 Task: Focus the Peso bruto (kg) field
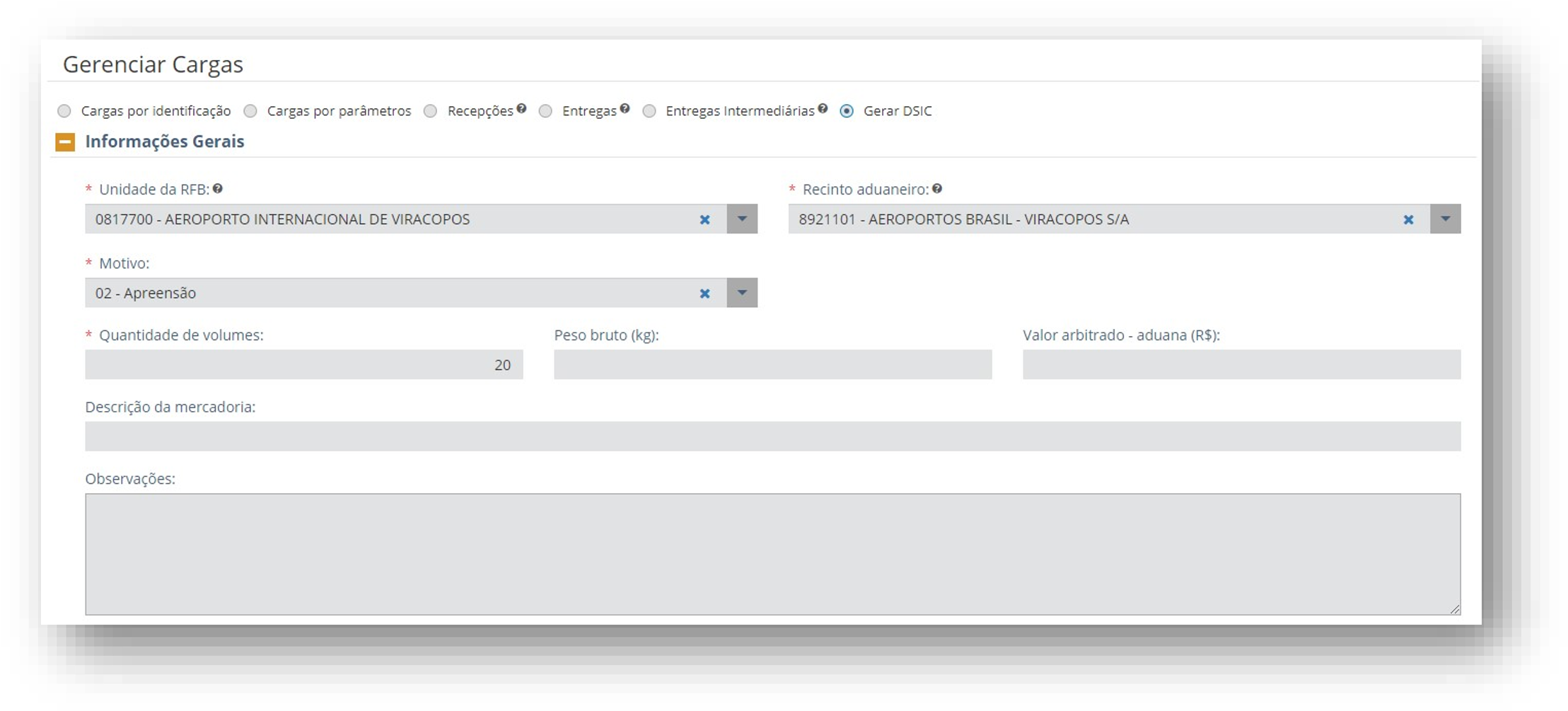[773, 365]
